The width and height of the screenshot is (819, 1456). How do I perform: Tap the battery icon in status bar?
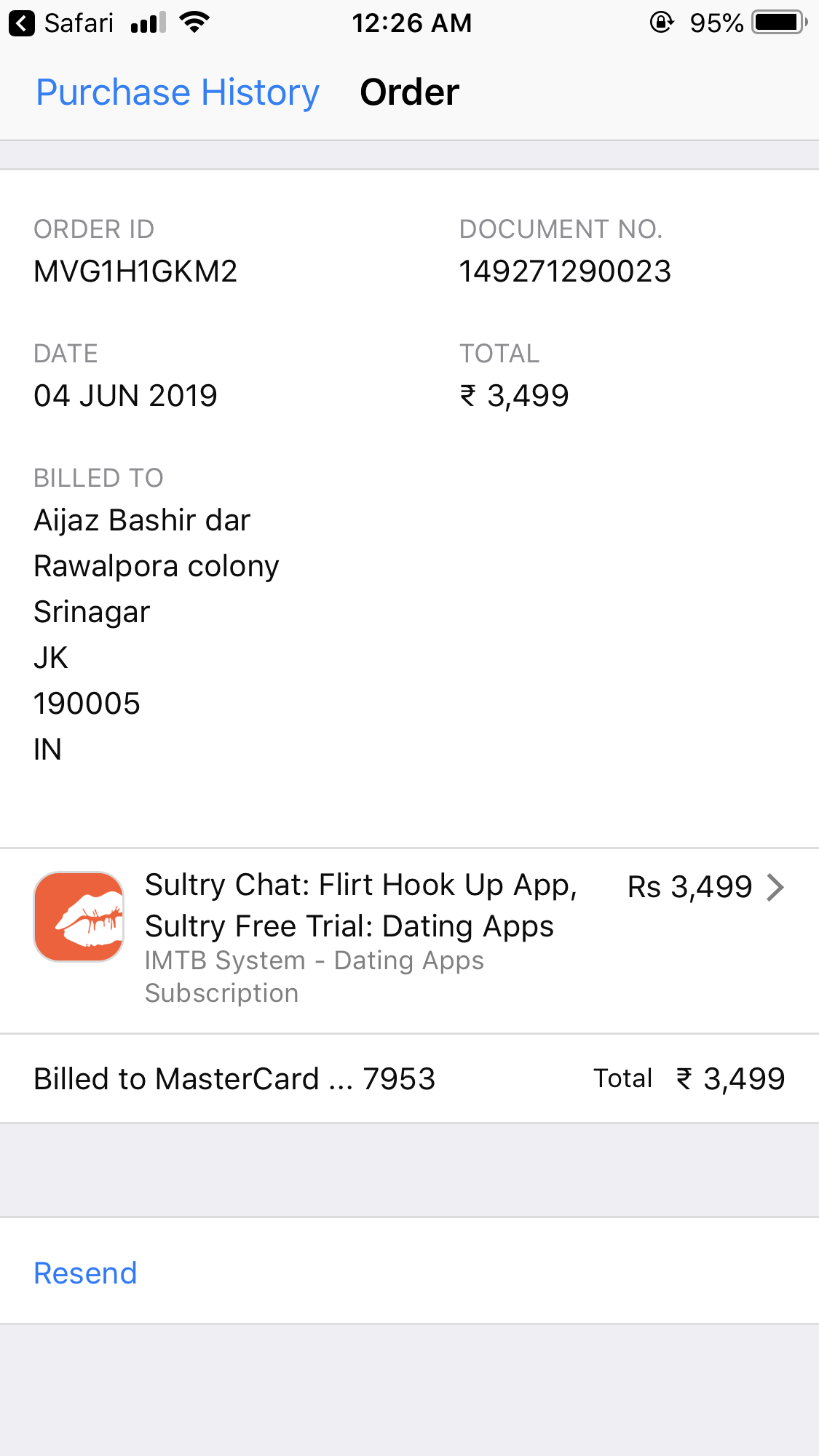pyautogui.click(x=780, y=23)
